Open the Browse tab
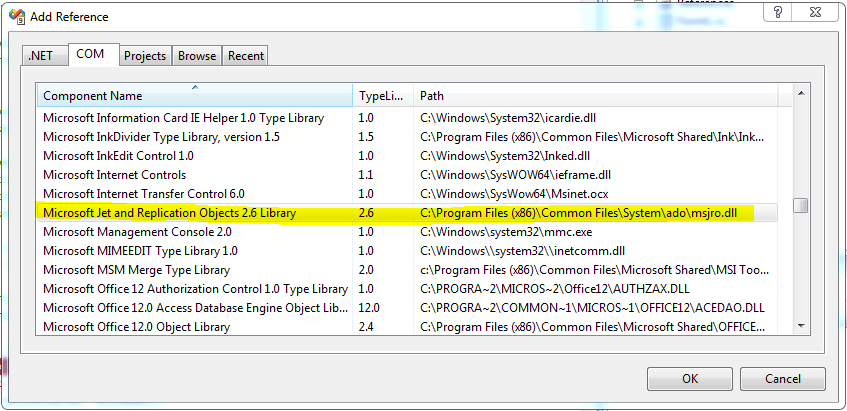Screen dimensions: 847x411 click(197, 56)
